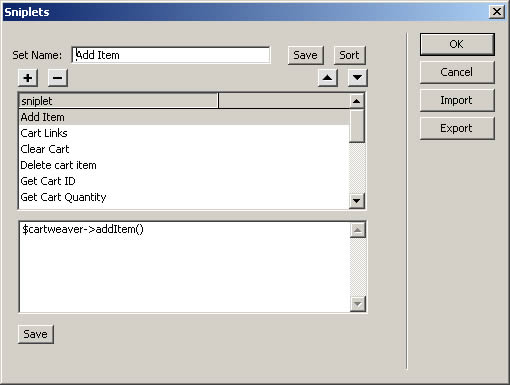Add a new sniplet with the plus button
510x385 pixels.
click(x=28, y=78)
